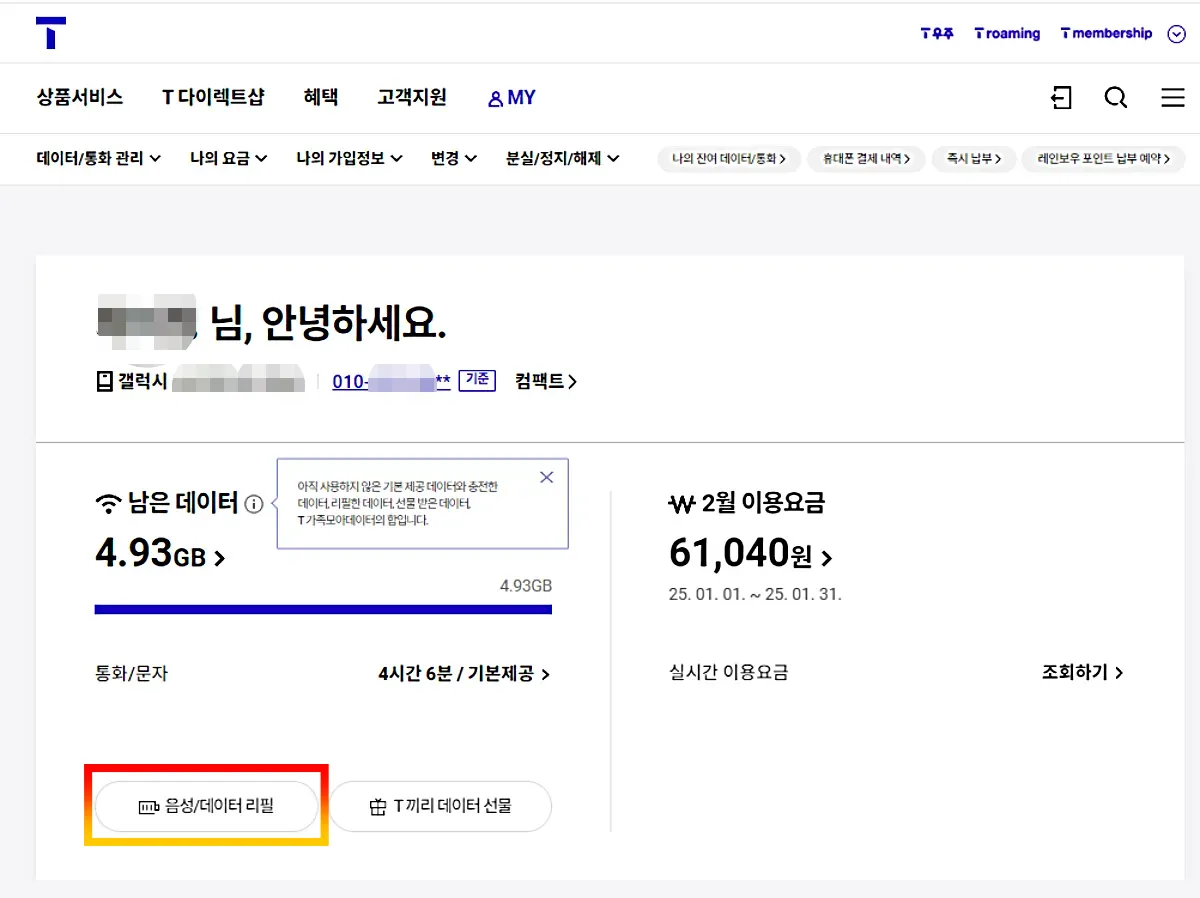
Task: Expand the circled arrow beside T membership
Action: [x=1176, y=34]
